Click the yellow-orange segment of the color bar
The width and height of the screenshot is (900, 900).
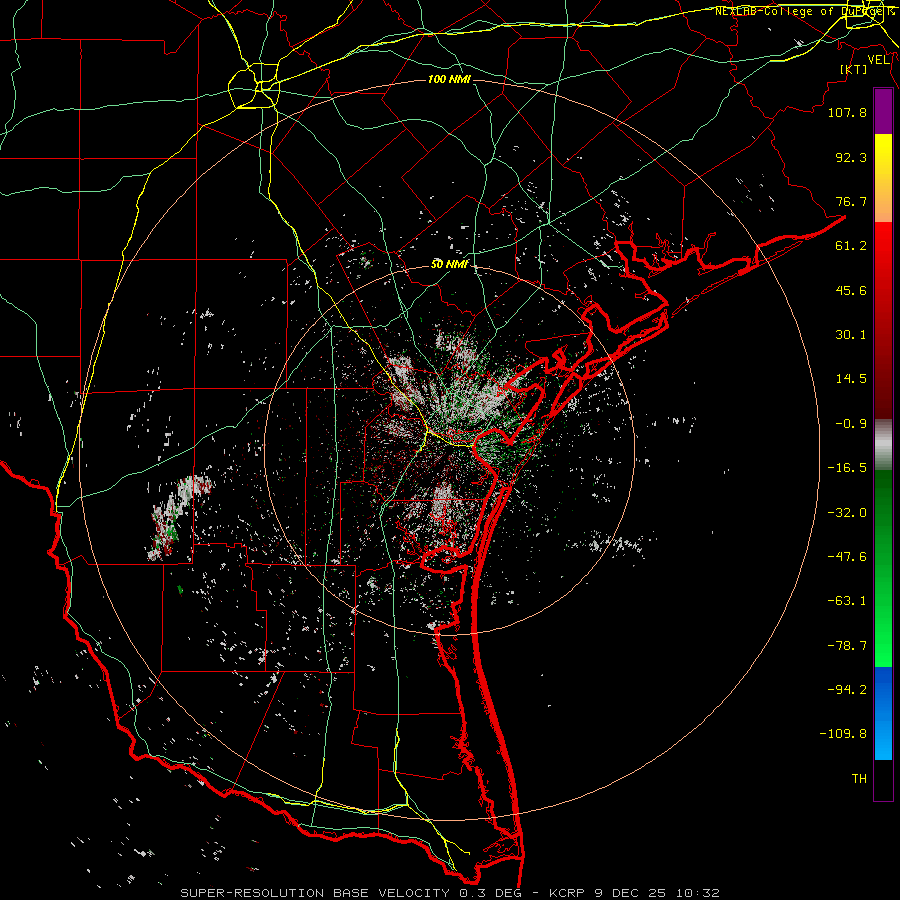click(883, 178)
